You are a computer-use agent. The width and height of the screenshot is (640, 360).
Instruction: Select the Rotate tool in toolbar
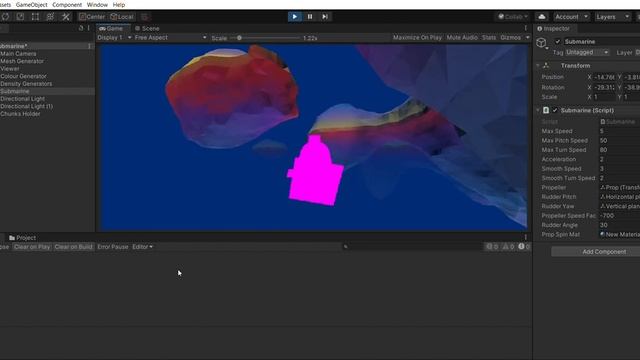coord(5,17)
